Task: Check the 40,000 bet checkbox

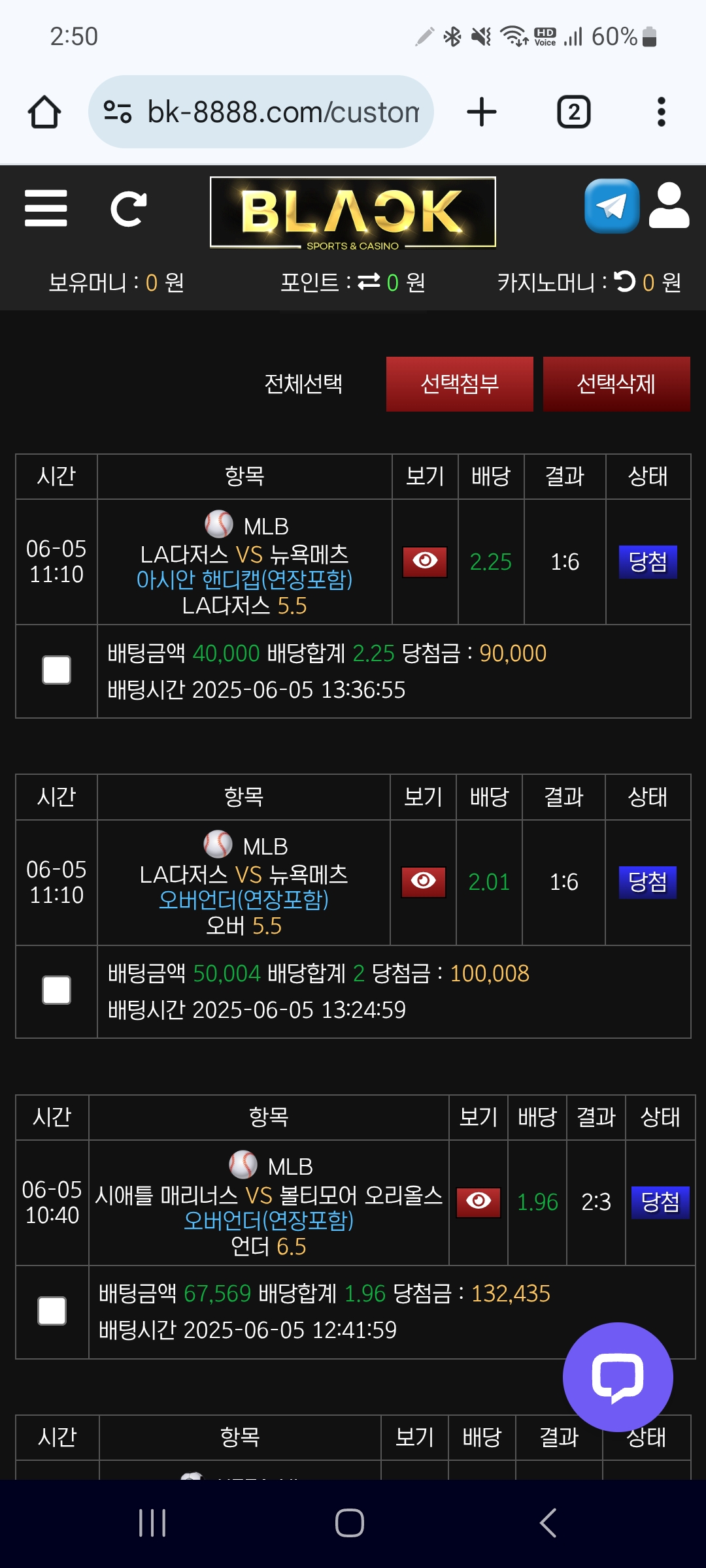Action: pyautogui.click(x=57, y=670)
